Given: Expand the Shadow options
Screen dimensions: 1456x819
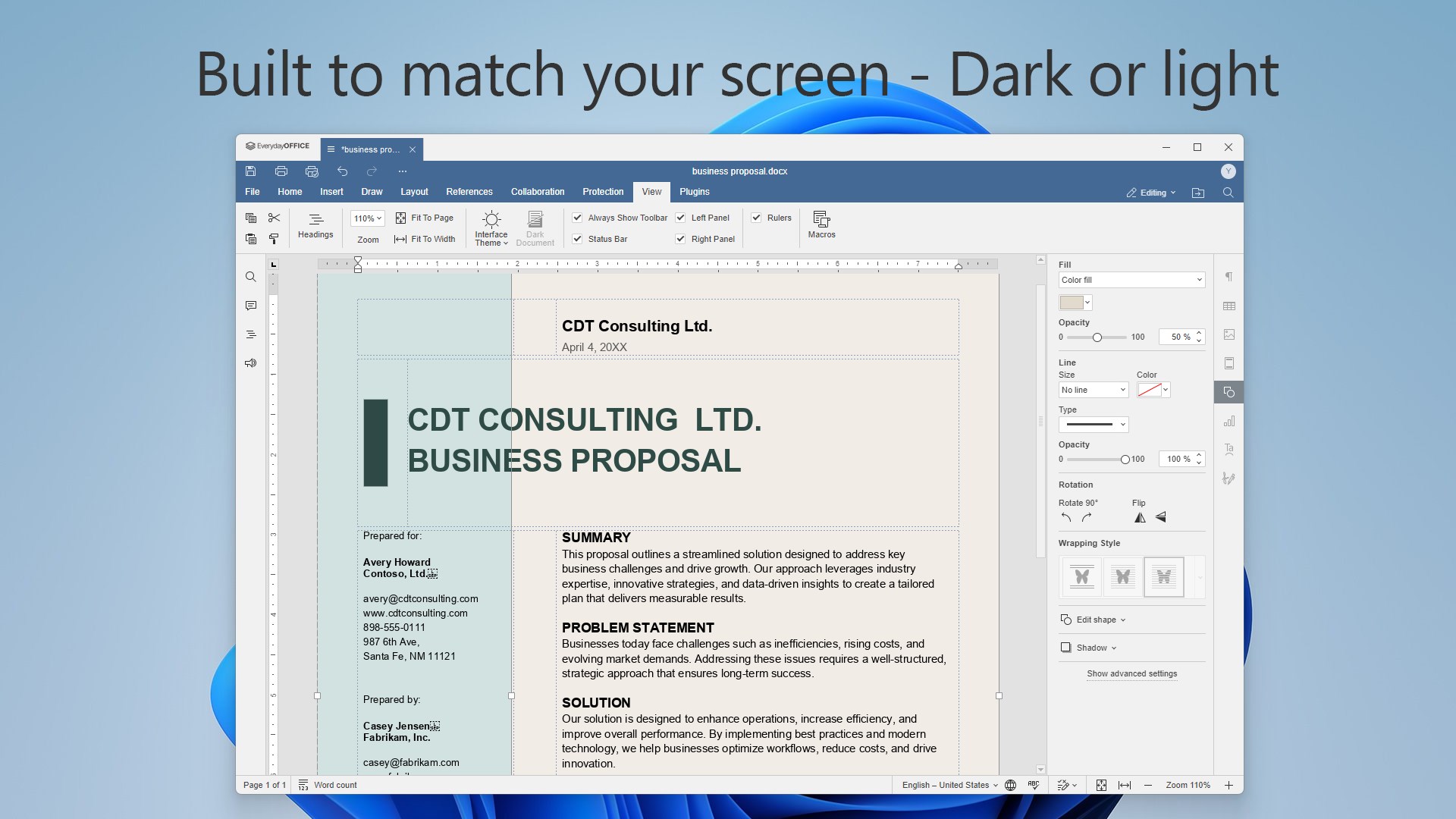Looking at the screenshot, I should tap(1088, 648).
